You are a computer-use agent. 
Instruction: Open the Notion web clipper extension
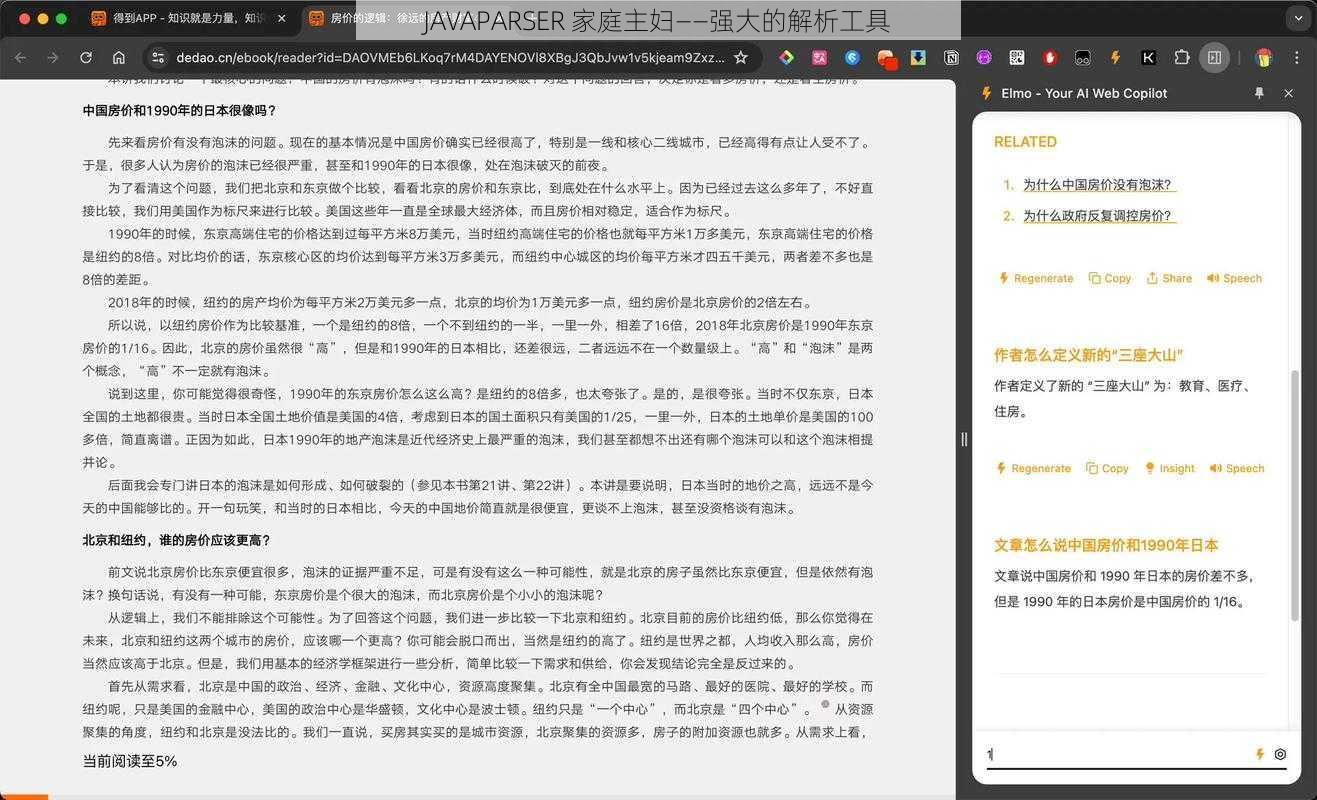tap(951, 58)
